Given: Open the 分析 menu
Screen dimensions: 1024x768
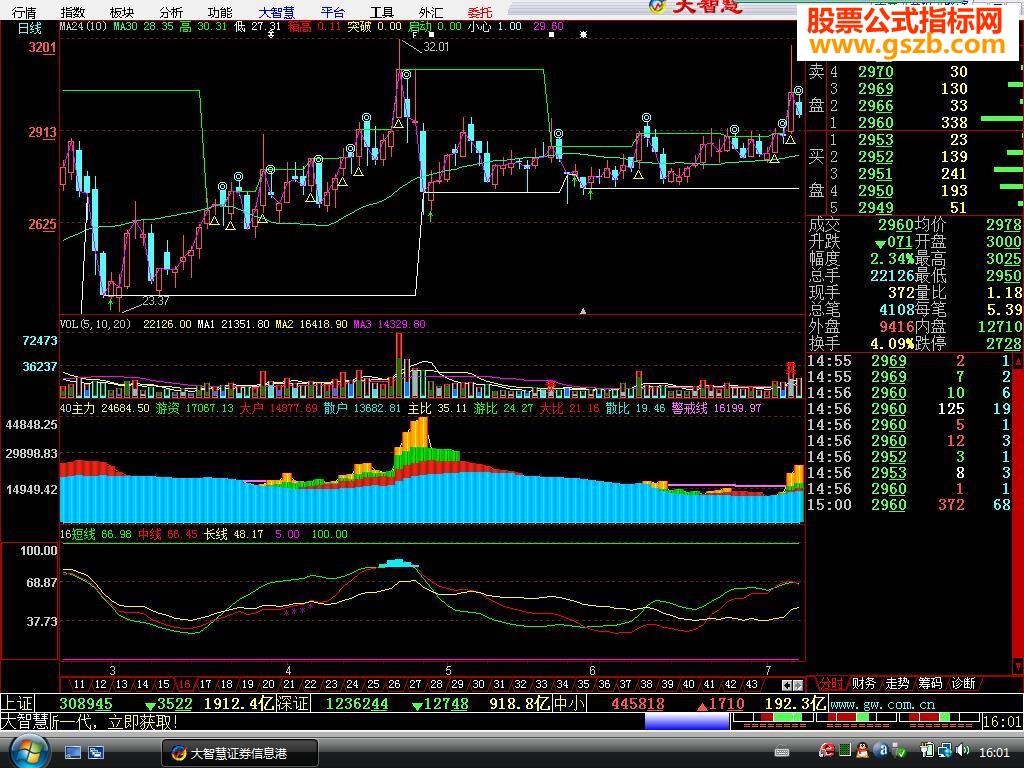Looking at the screenshot, I should pyautogui.click(x=170, y=12).
